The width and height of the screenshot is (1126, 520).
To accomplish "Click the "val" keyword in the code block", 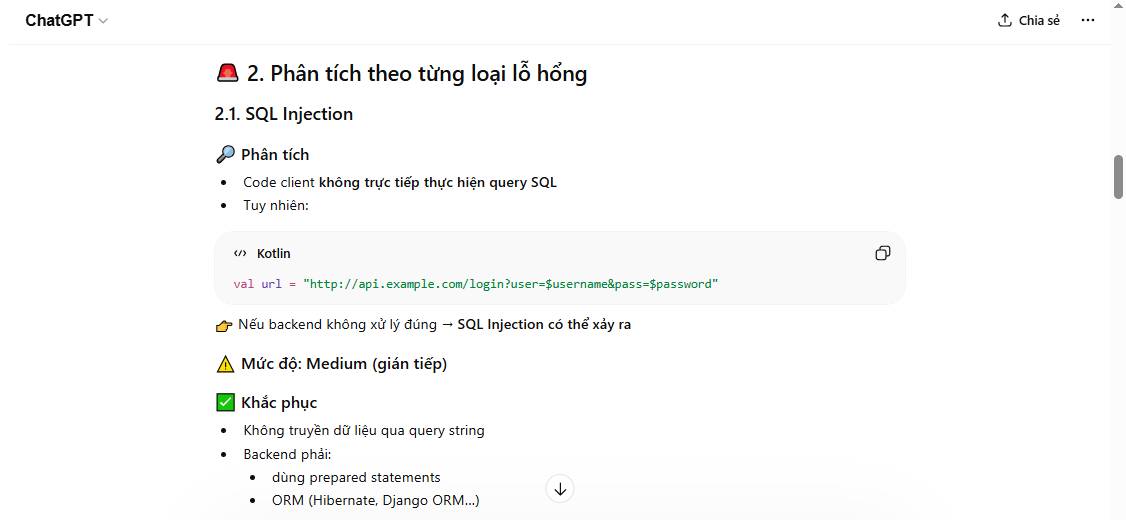I will click(243, 284).
